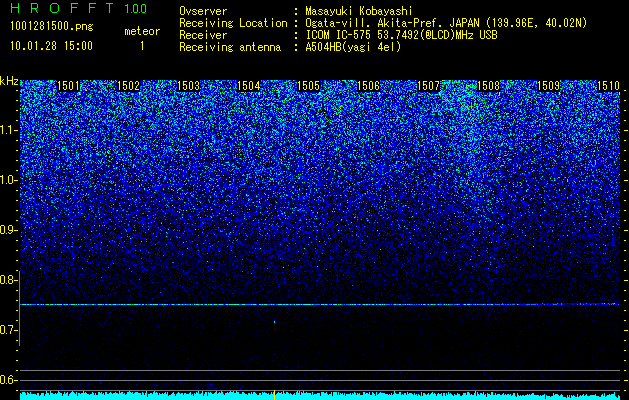The height and width of the screenshot is (400, 629).
Task: Click the 0.6 frequency axis label
Action: click(x=8, y=380)
